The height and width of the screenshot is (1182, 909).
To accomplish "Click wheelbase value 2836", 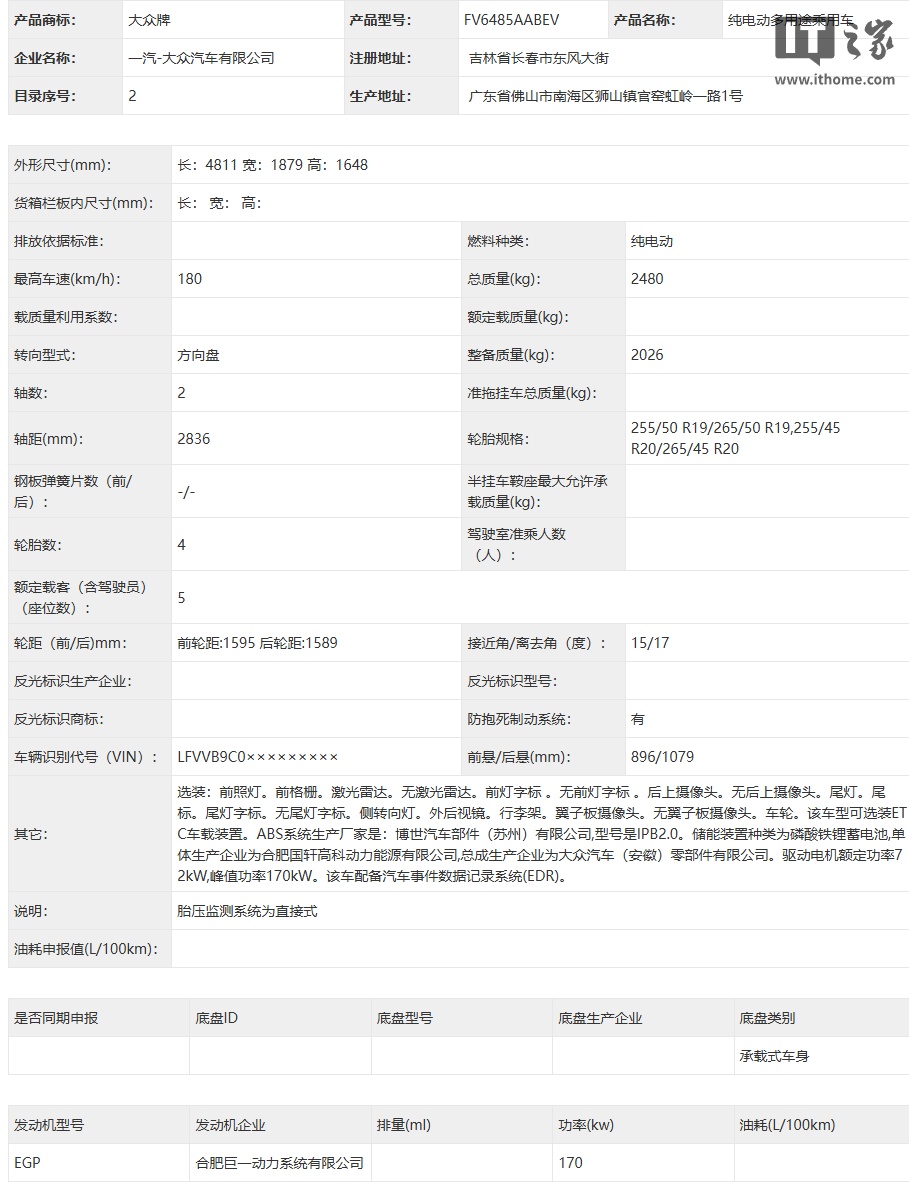I will tap(194, 439).
